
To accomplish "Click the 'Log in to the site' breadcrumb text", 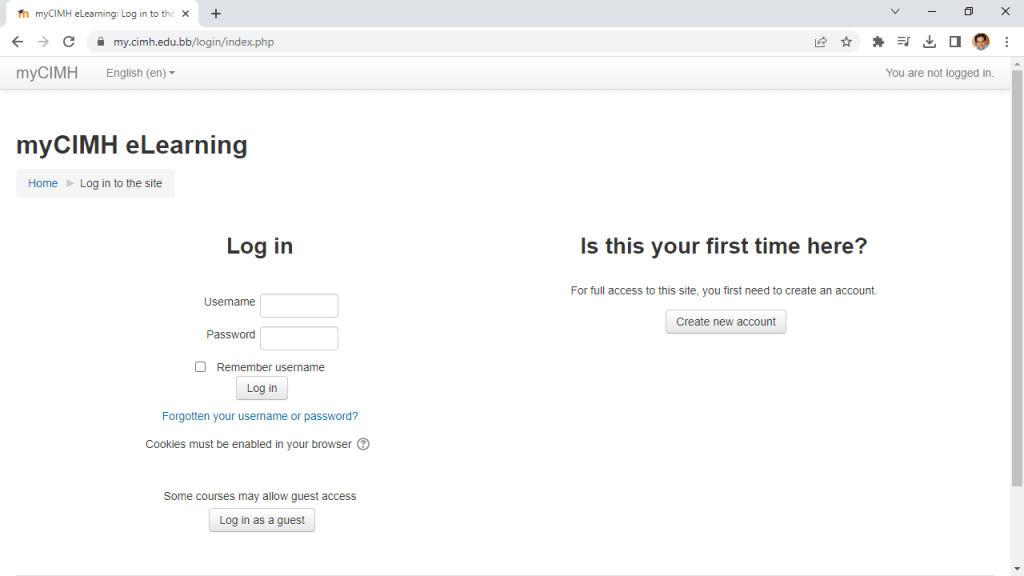I will point(121,184).
